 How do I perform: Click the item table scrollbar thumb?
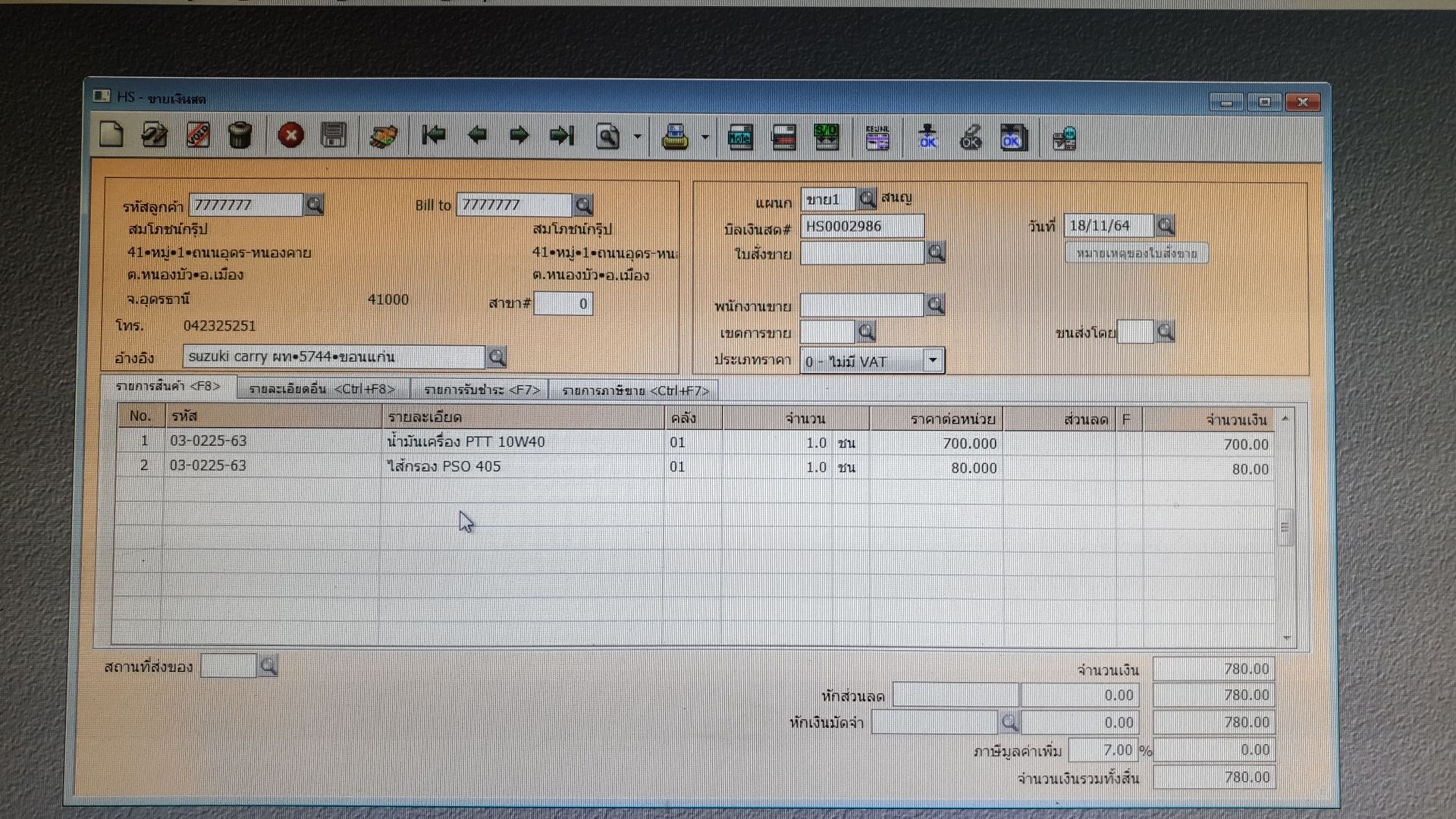click(1285, 527)
